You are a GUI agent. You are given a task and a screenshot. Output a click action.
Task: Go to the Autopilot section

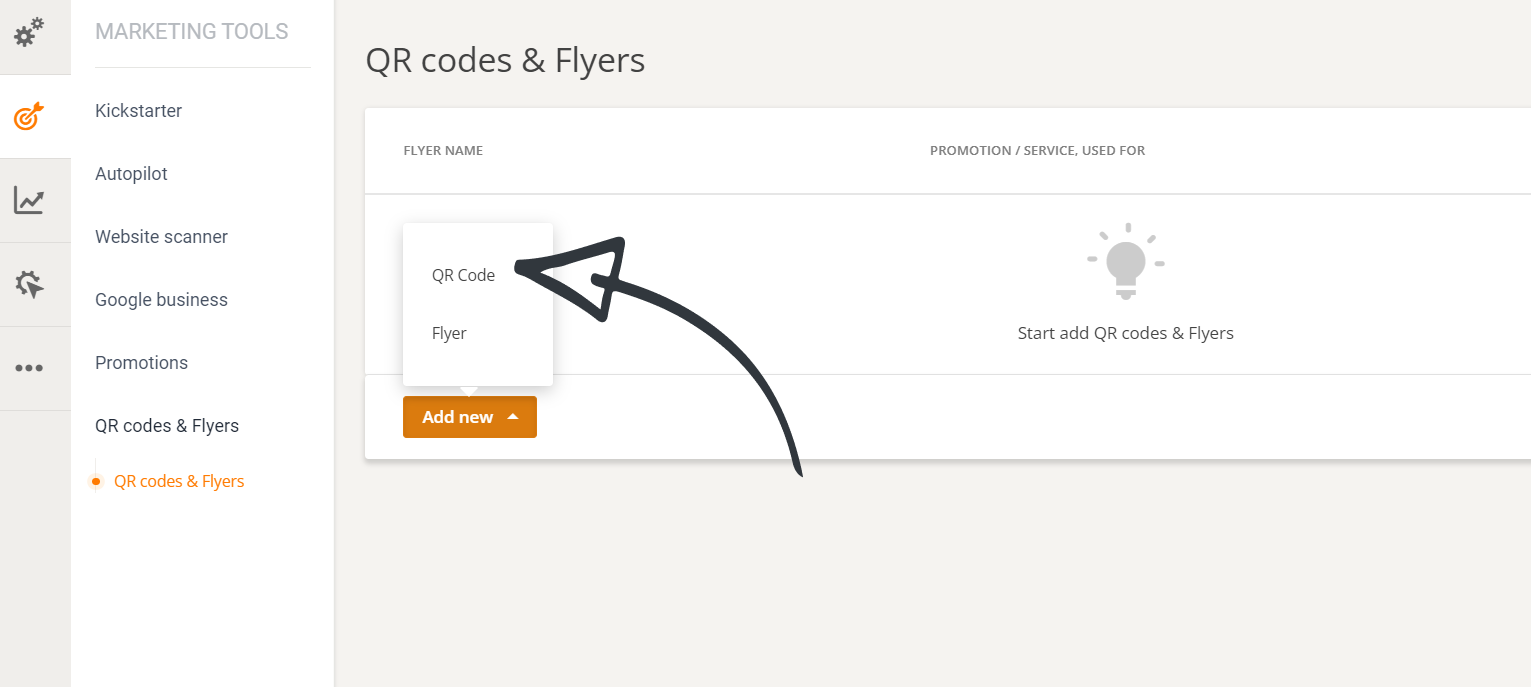click(131, 174)
